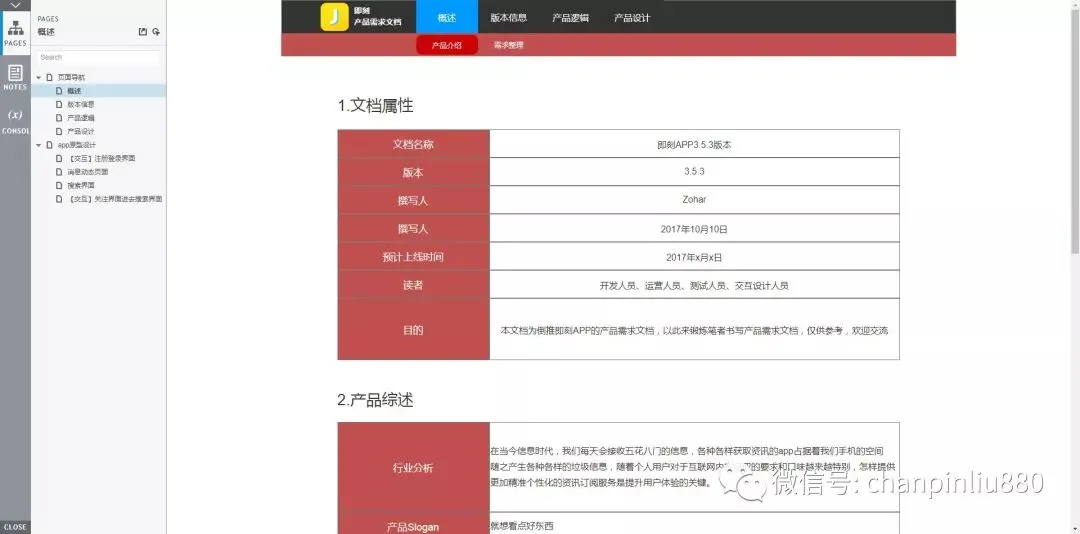The height and width of the screenshot is (534, 1080).
Task: Click the yellow J app logo
Action: click(x=334, y=17)
